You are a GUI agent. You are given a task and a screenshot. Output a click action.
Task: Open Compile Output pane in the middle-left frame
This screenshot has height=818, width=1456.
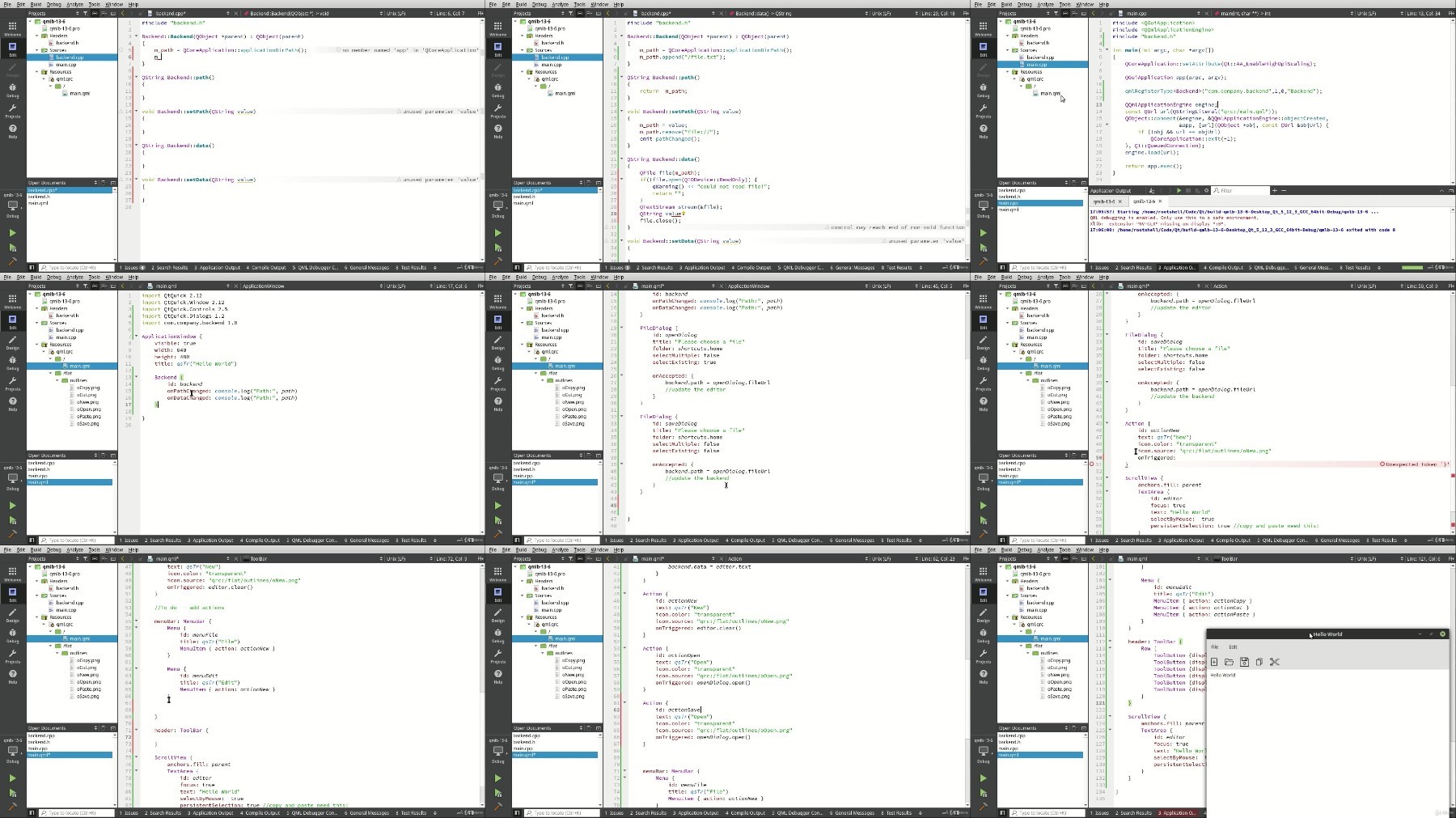coord(259,540)
